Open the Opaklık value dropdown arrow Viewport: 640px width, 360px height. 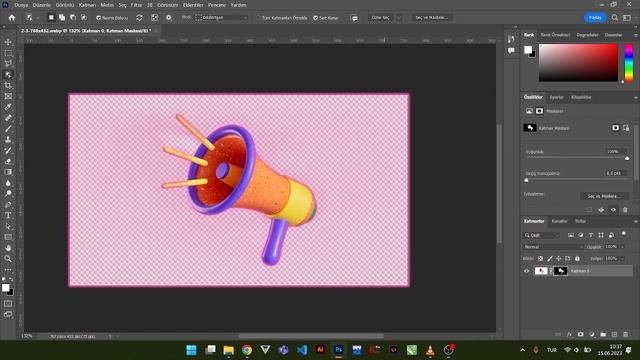tap(622, 247)
